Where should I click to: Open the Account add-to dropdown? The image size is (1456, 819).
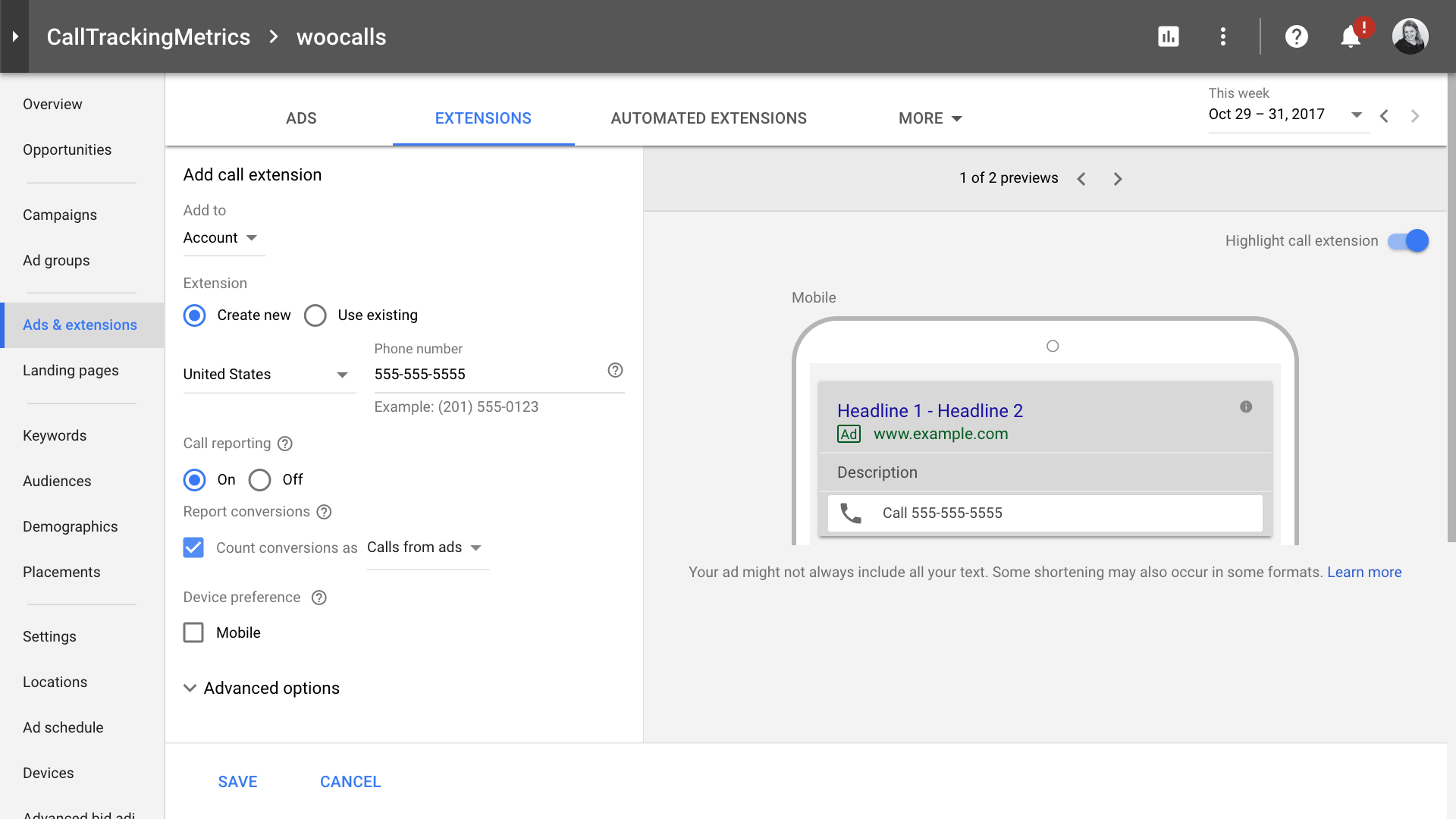[x=221, y=238]
